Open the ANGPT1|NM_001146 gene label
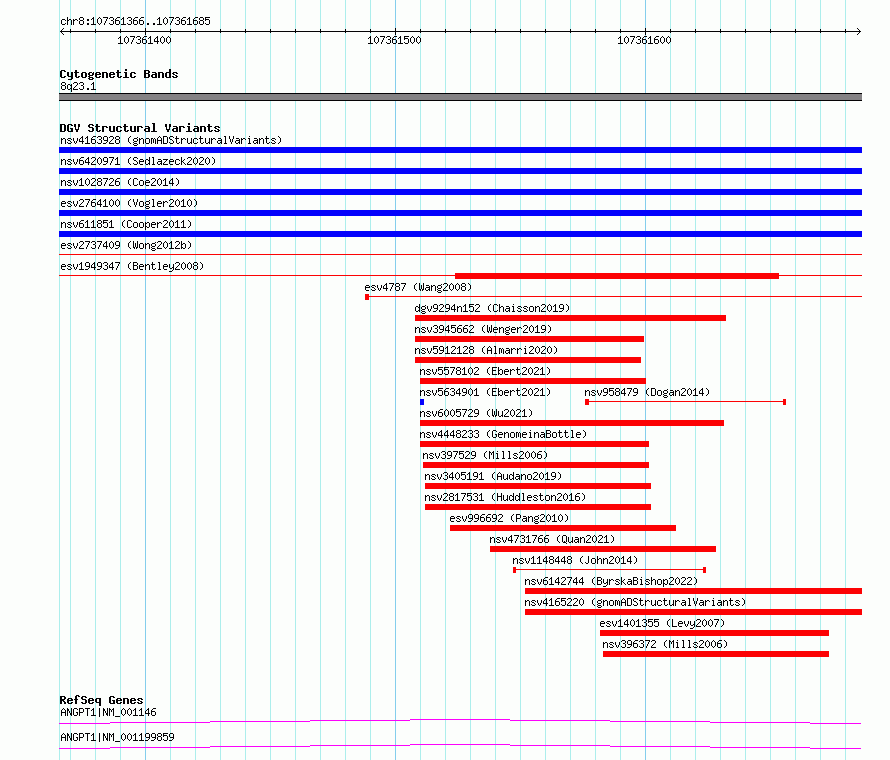This screenshot has height=760, width=890. 108,712
